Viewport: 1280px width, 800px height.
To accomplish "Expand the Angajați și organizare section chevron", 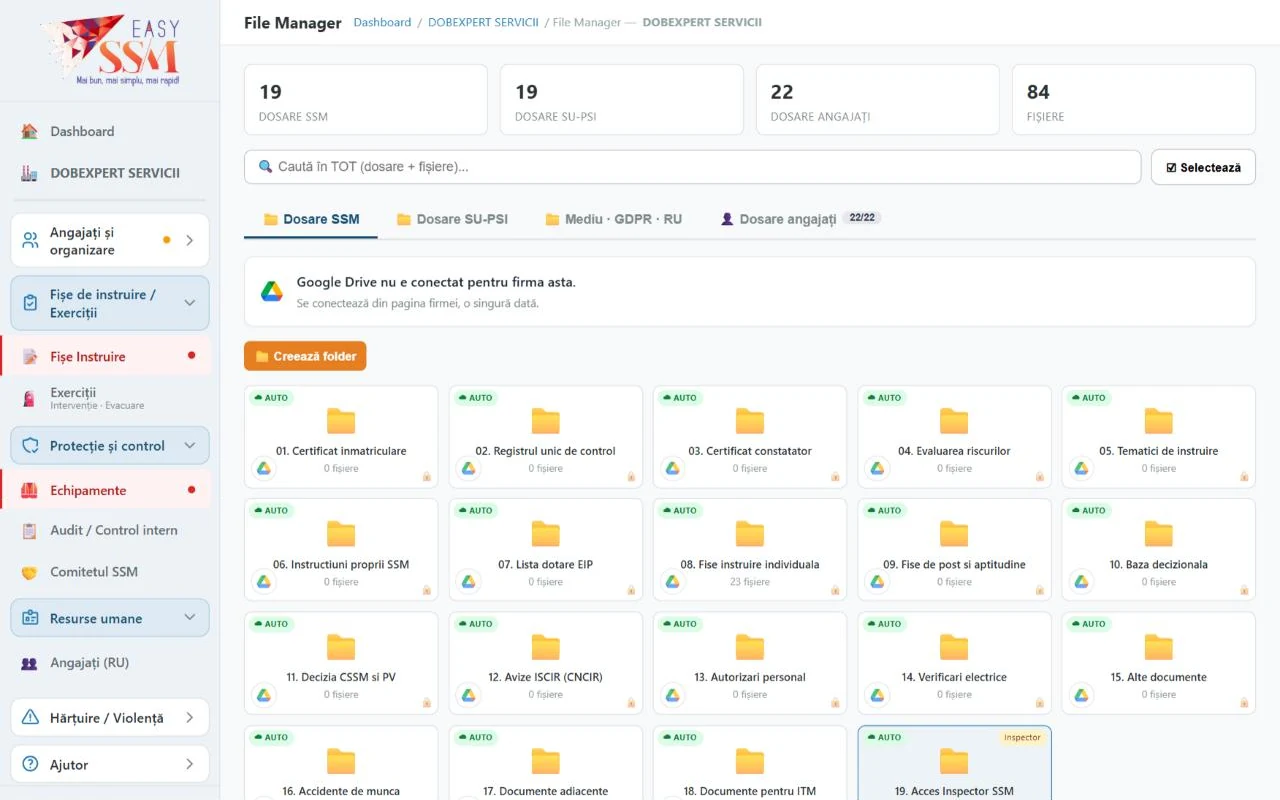I will (x=190, y=240).
